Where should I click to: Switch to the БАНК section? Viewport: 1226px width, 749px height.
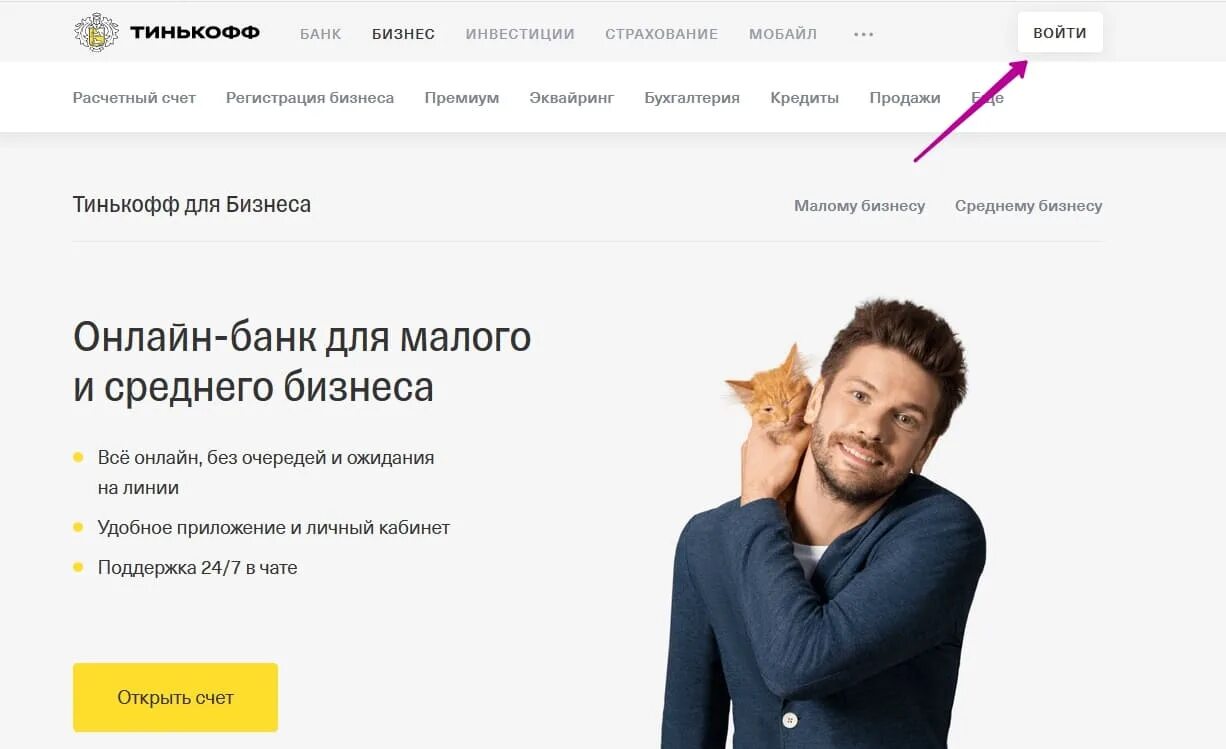pos(320,34)
